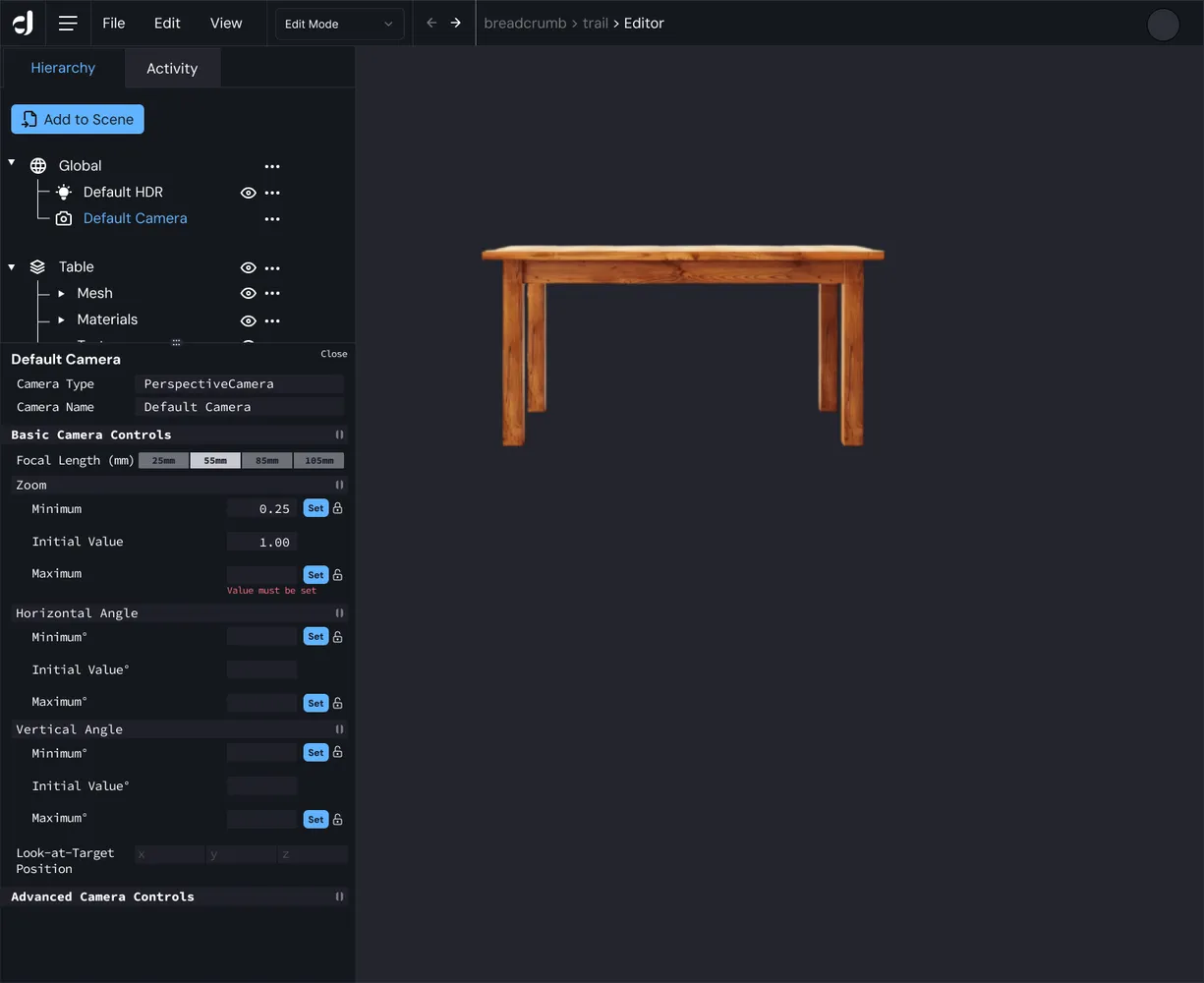1204x983 pixels.
Task: Click the Zoom Maximum input field
Action: point(261,574)
